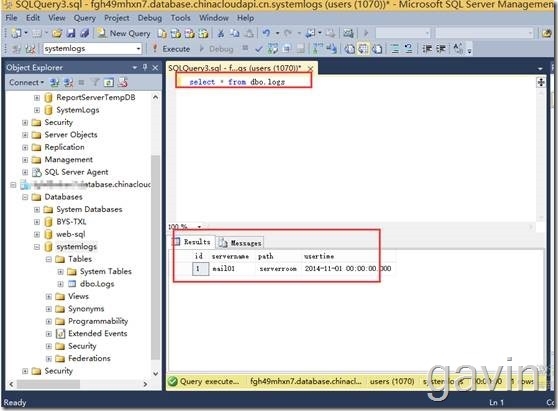Screen dimensions: 558x411
Task: Click Disconnect icon in Object Explorer
Action: [68, 83]
